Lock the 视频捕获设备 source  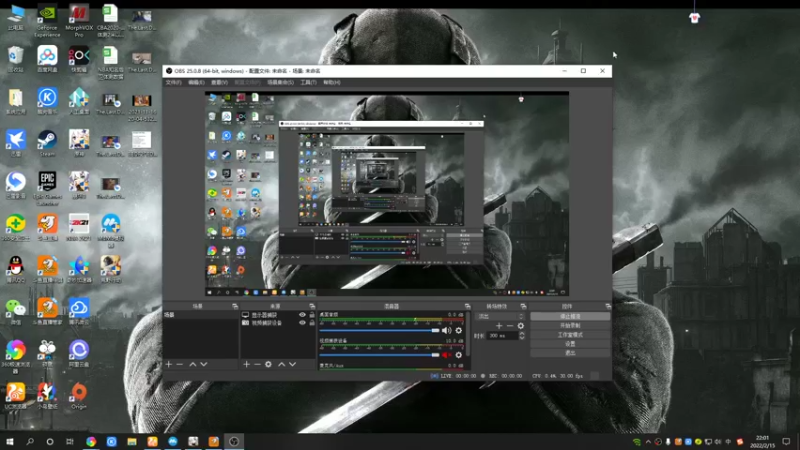point(312,322)
